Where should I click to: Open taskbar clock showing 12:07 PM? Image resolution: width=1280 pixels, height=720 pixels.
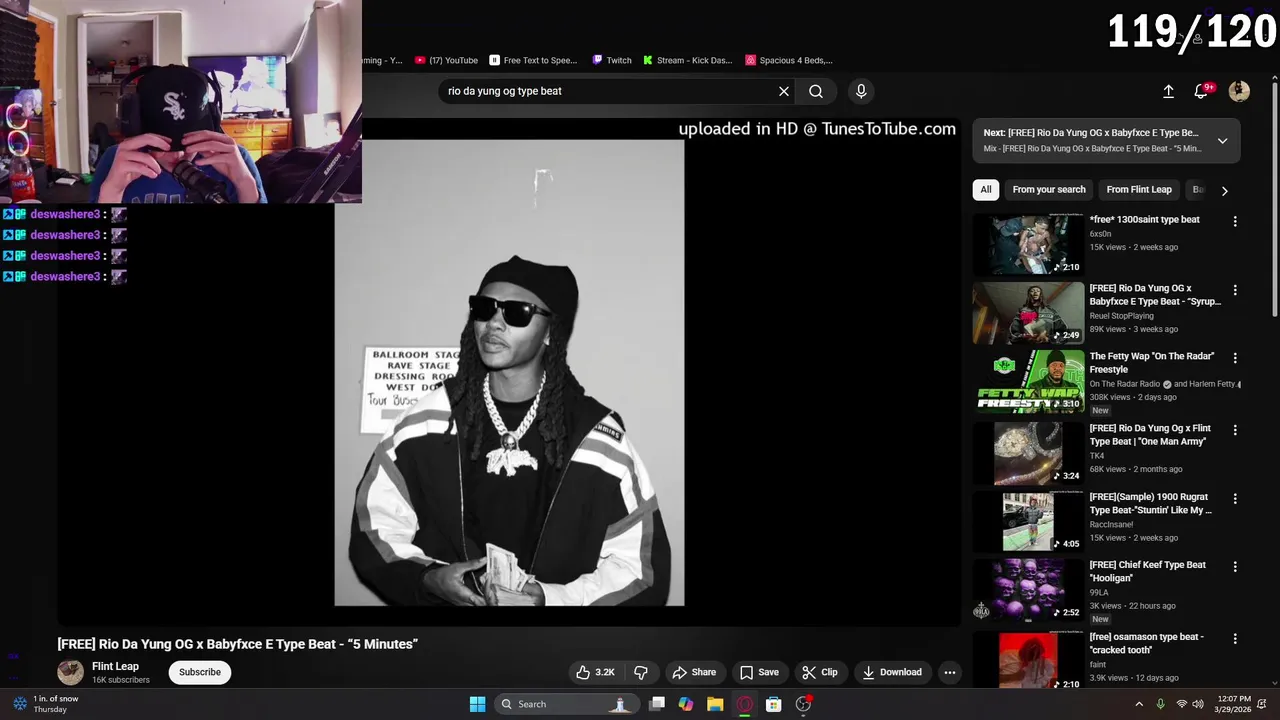click(x=1234, y=704)
